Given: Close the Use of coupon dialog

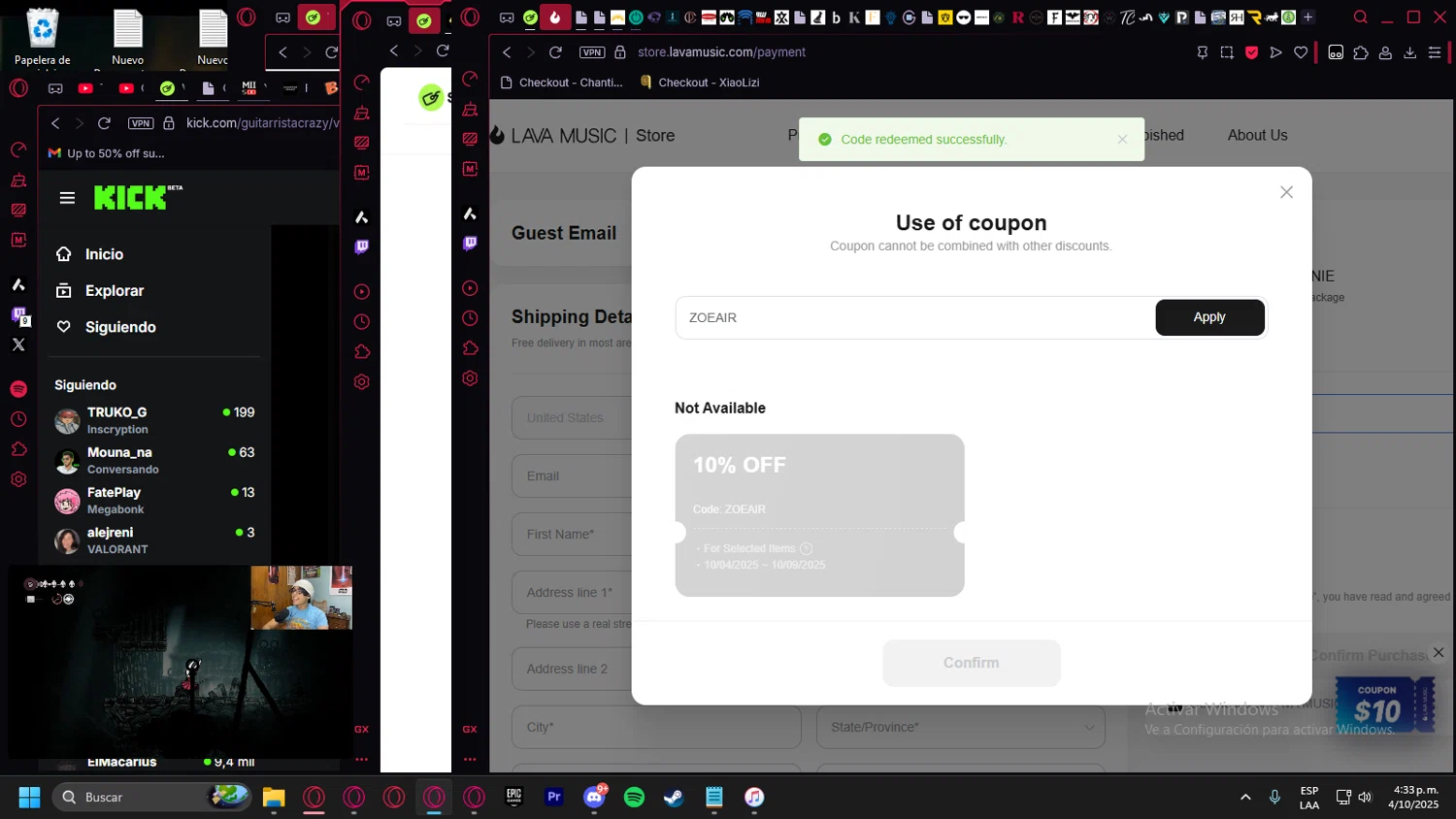Looking at the screenshot, I should tap(1286, 192).
